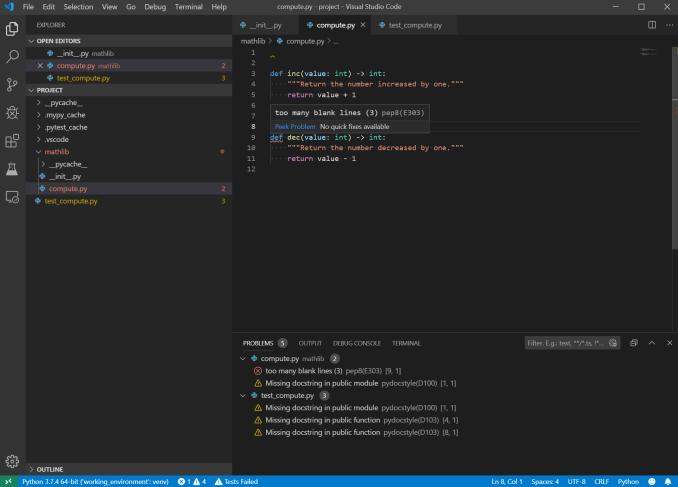Select Missing docstring in public module under compute.py
The height and width of the screenshot is (487, 678).
[x=322, y=383]
